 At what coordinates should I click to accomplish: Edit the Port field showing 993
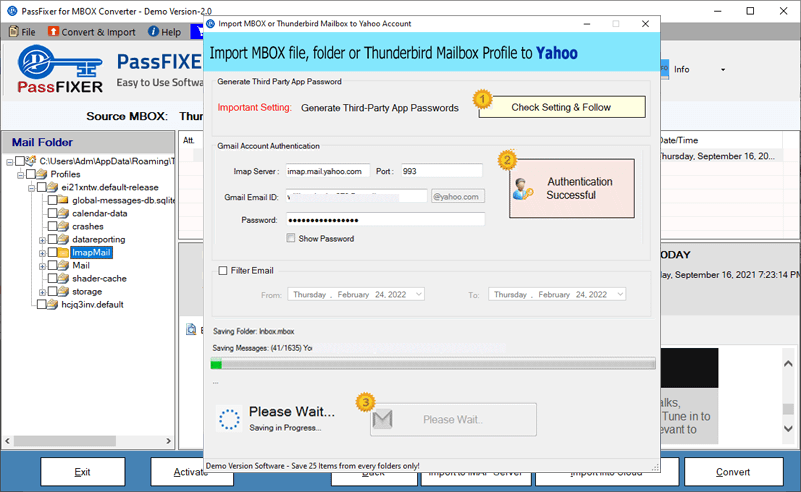click(441, 171)
